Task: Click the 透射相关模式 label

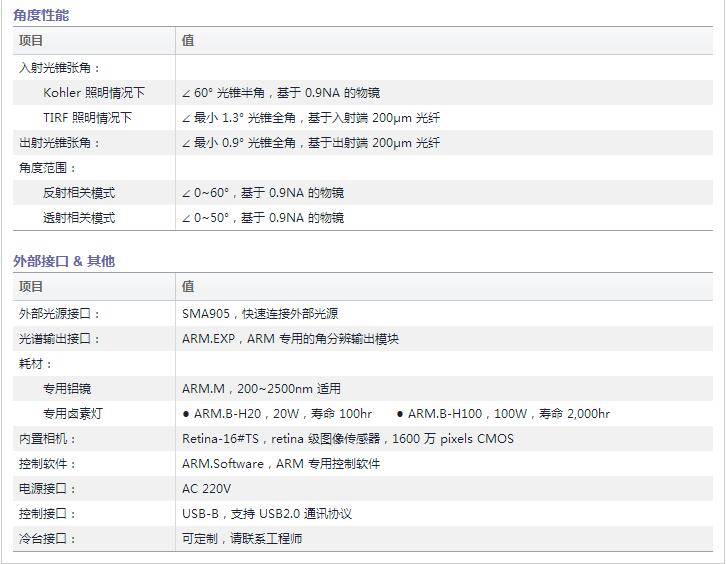Action: (x=79, y=218)
